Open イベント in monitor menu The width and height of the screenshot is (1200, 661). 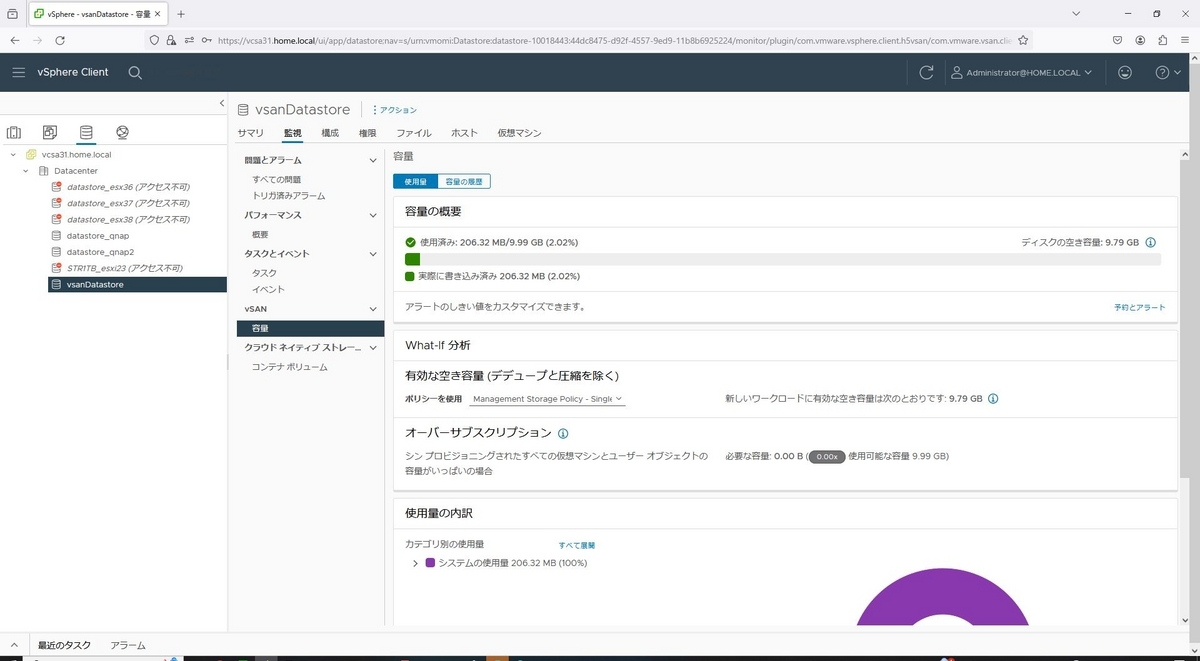[268, 289]
